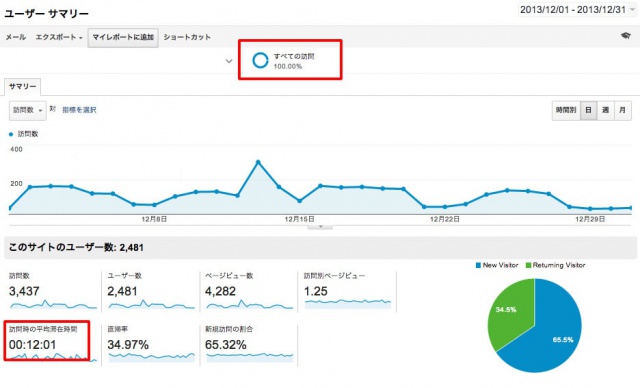This screenshot has height=388, width=640.
Task: Switch the graph to 日 view
Action: [588, 110]
